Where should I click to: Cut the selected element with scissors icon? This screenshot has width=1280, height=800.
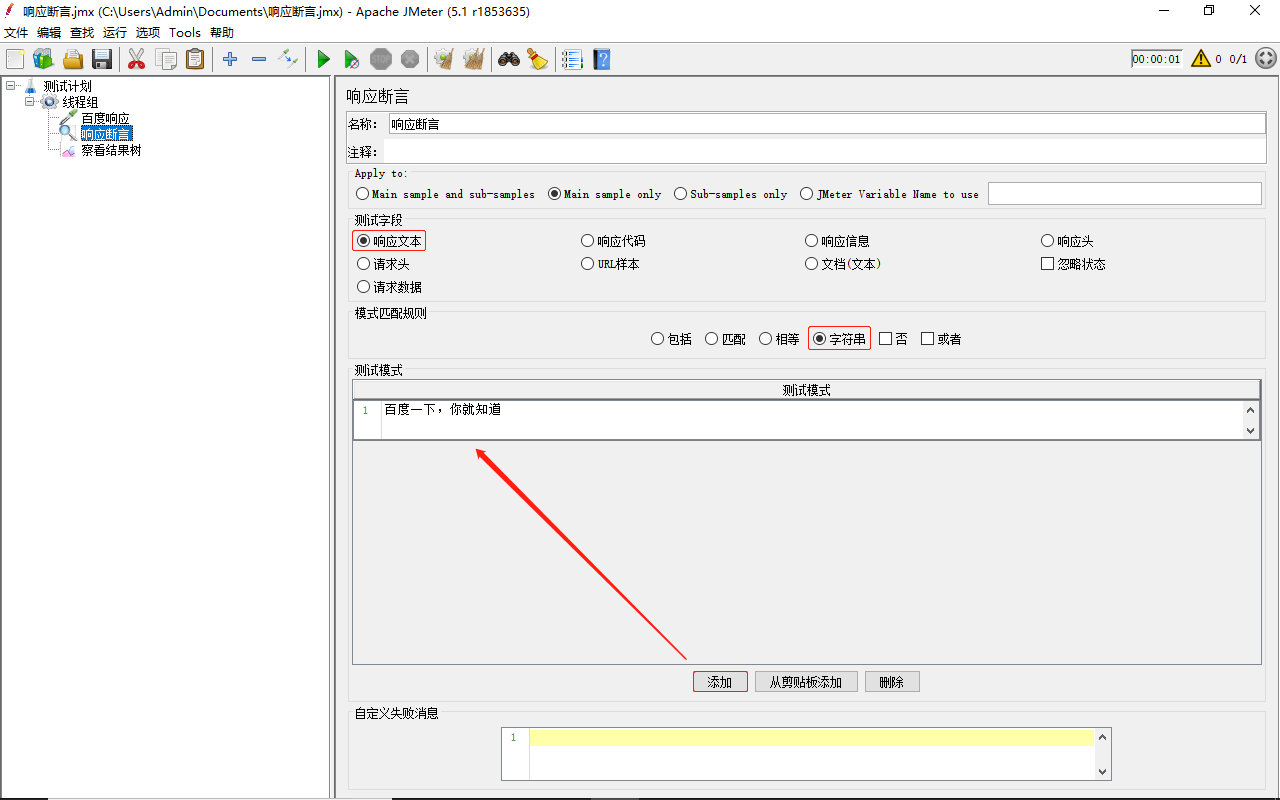[136, 59]
